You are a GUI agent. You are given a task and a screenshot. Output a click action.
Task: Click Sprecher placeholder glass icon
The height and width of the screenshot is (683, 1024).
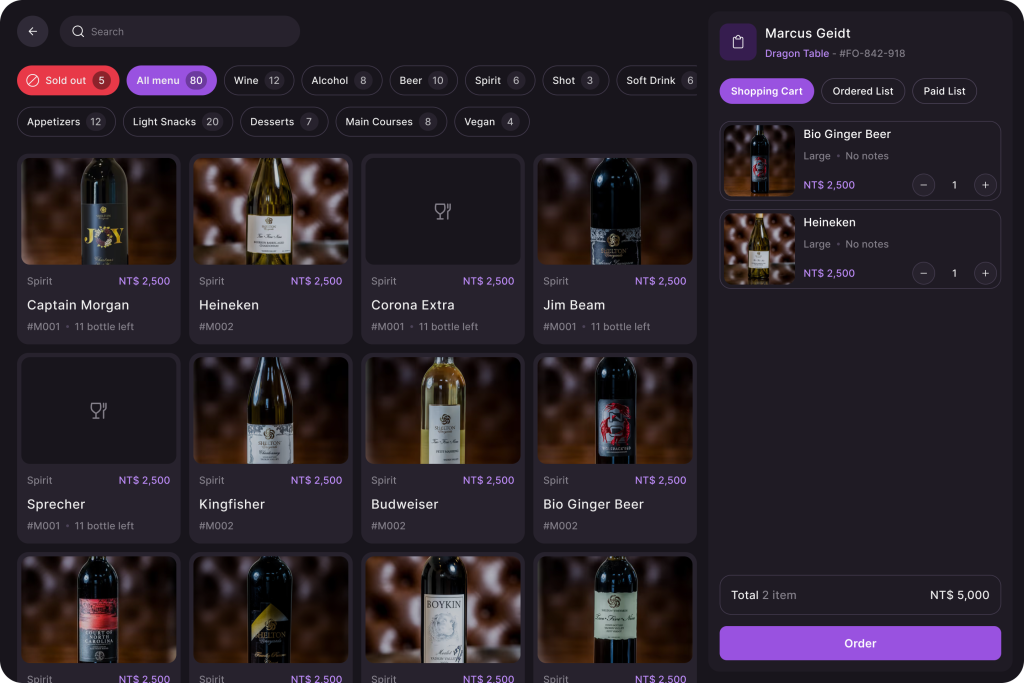(x=99, y=410)
